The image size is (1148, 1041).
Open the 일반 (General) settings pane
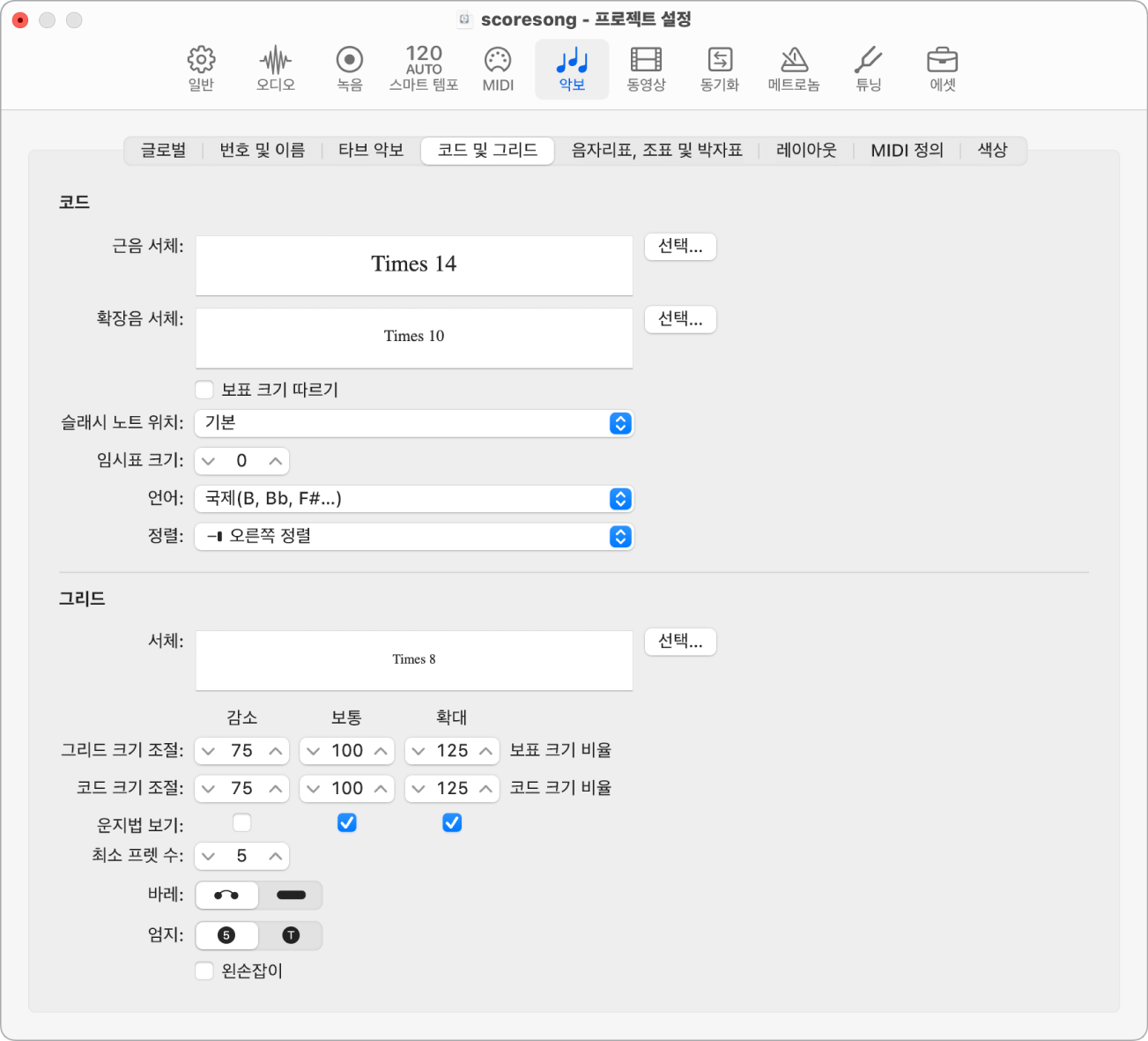201,69
